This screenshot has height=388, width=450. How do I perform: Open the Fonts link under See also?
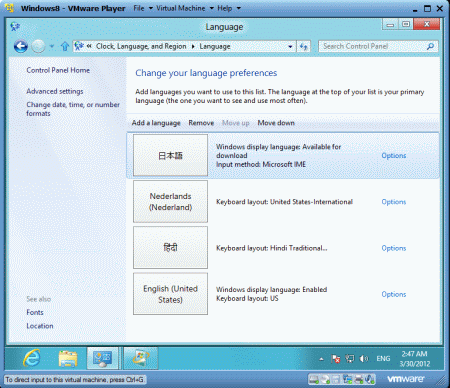tap(35, 312)
